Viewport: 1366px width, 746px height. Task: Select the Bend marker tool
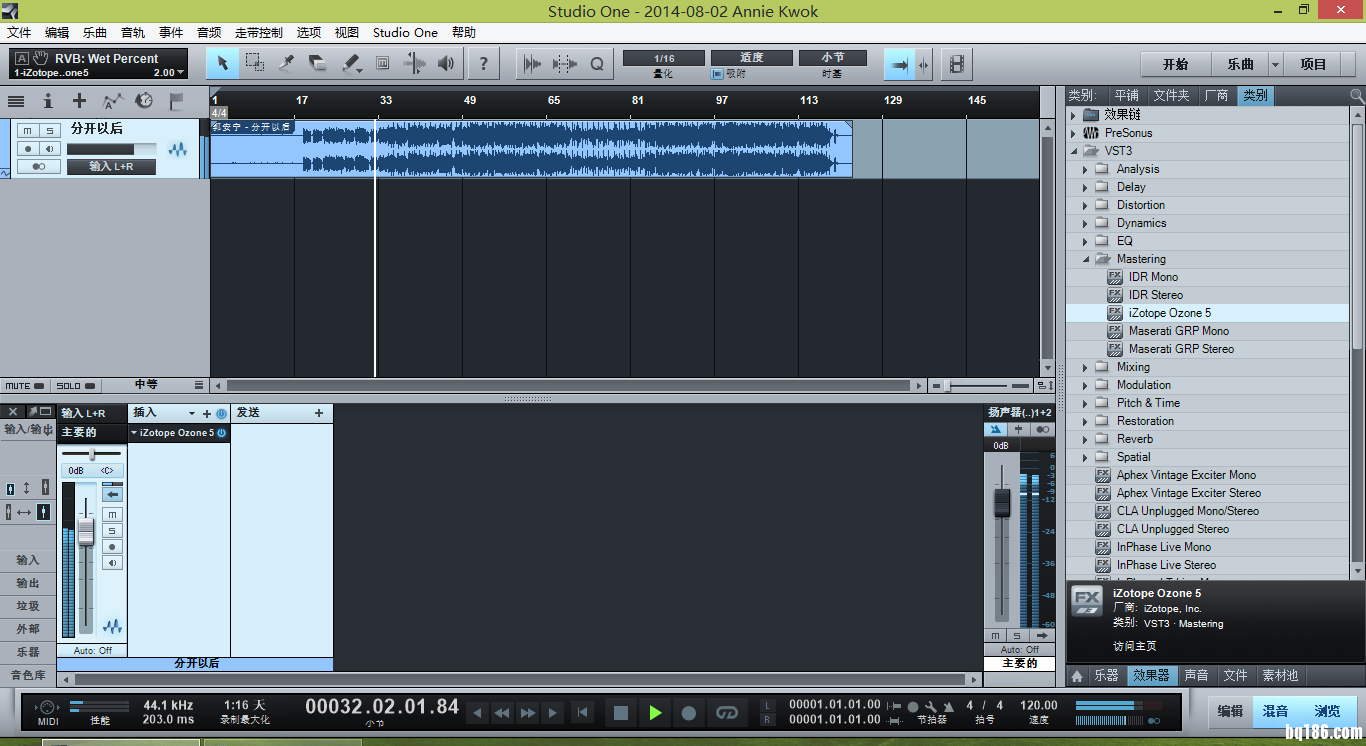coord(414,64)
